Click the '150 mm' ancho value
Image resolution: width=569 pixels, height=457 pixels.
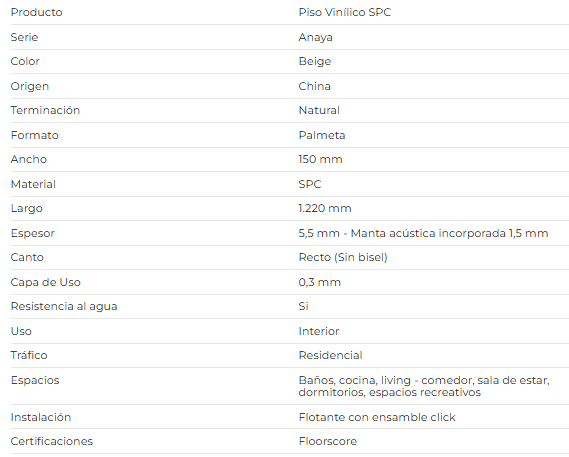[x=320, y=159]
